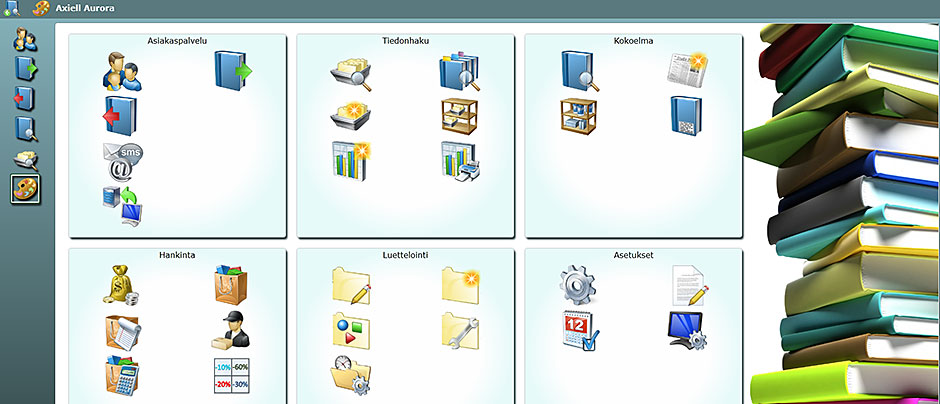Open the newspaper icon in the Kokoelma panel
The image size is (940, 404).
[688, 70]
